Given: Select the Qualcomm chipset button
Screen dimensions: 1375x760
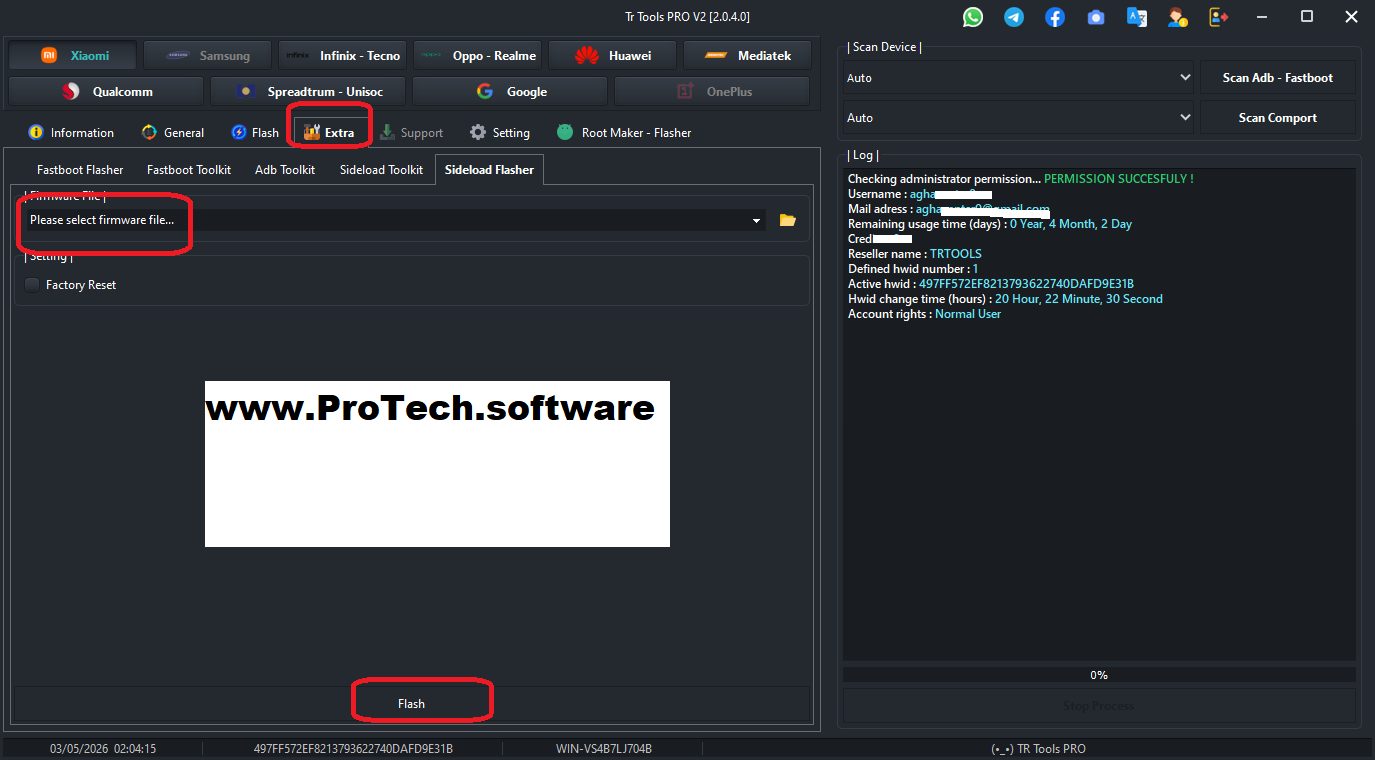Looking at the screenshot, I should (x=106, y=91).
